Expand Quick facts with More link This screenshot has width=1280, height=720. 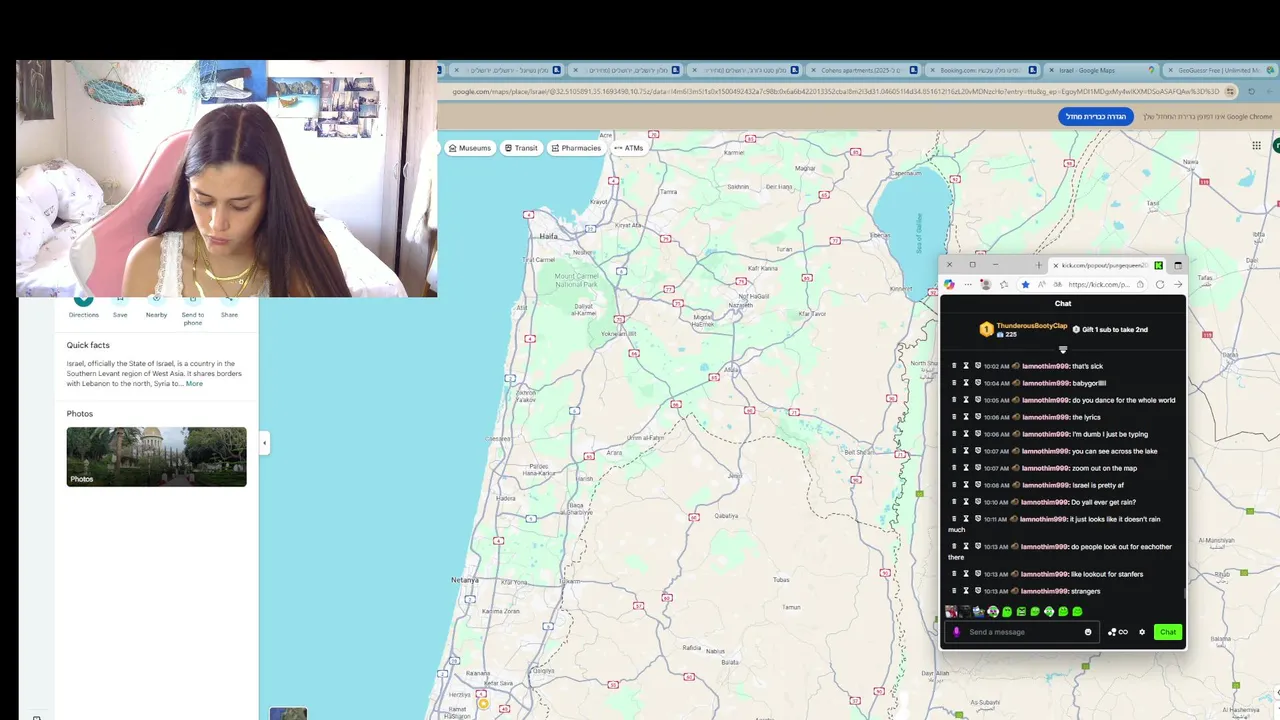[x=194, y=383]
